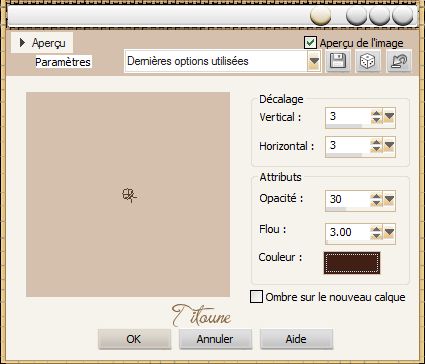
Task: Open help with the Aide button
Action: click(x=296, y=339)
